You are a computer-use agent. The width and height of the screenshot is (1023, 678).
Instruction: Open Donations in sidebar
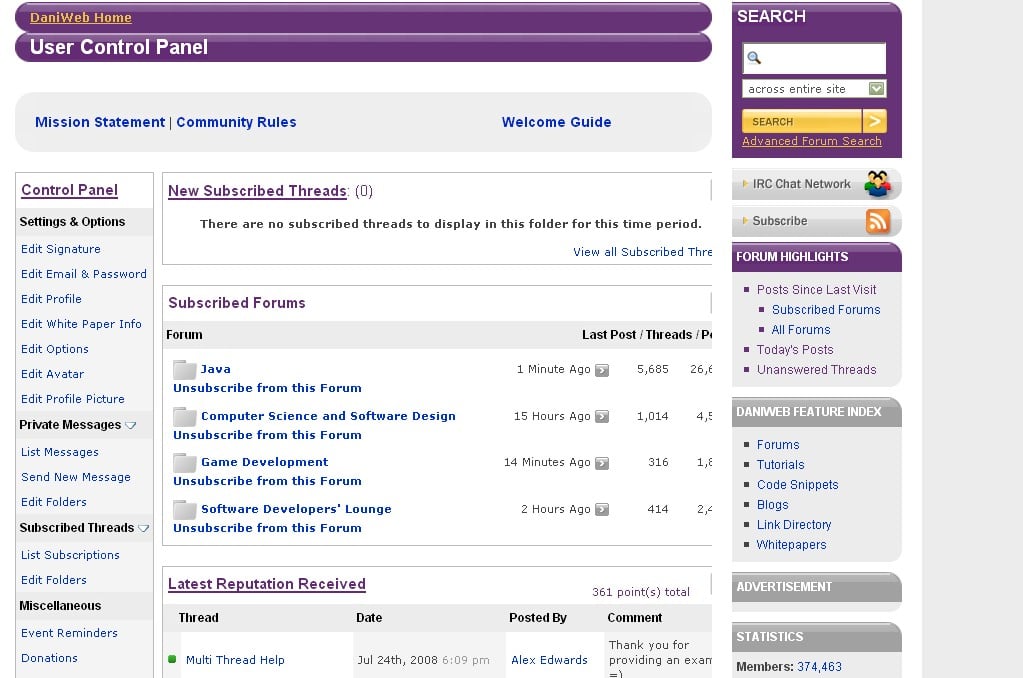click(49, 658)
